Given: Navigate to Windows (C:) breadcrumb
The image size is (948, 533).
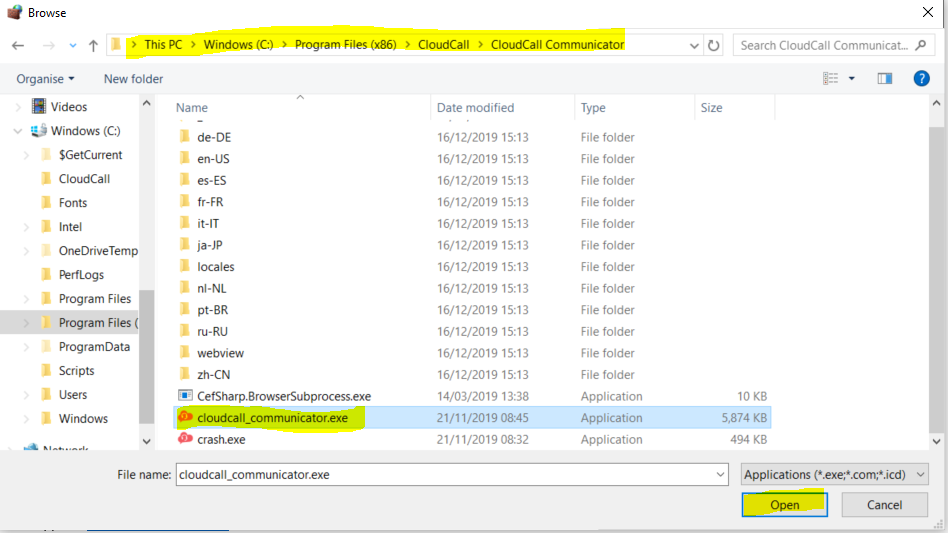Looking at the screenshot, I should 238,45.
